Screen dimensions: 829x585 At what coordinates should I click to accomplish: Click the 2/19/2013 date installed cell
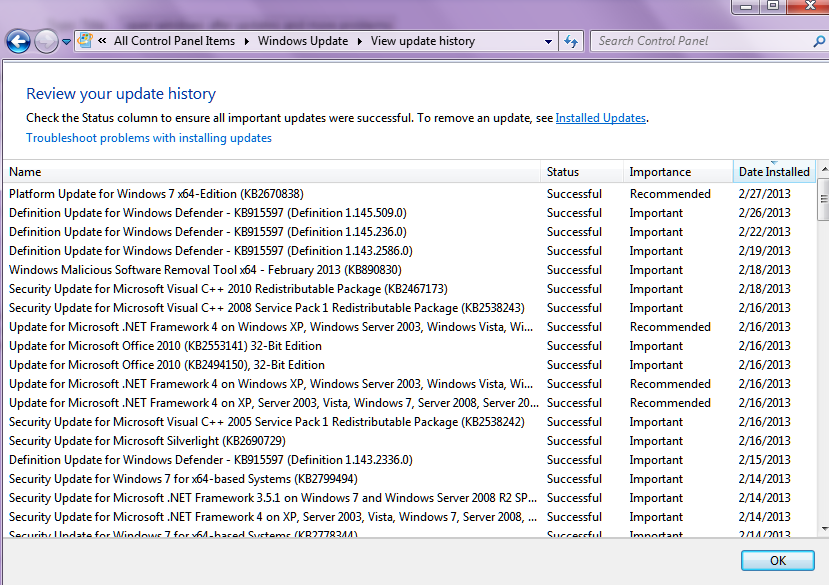[764, 251]
